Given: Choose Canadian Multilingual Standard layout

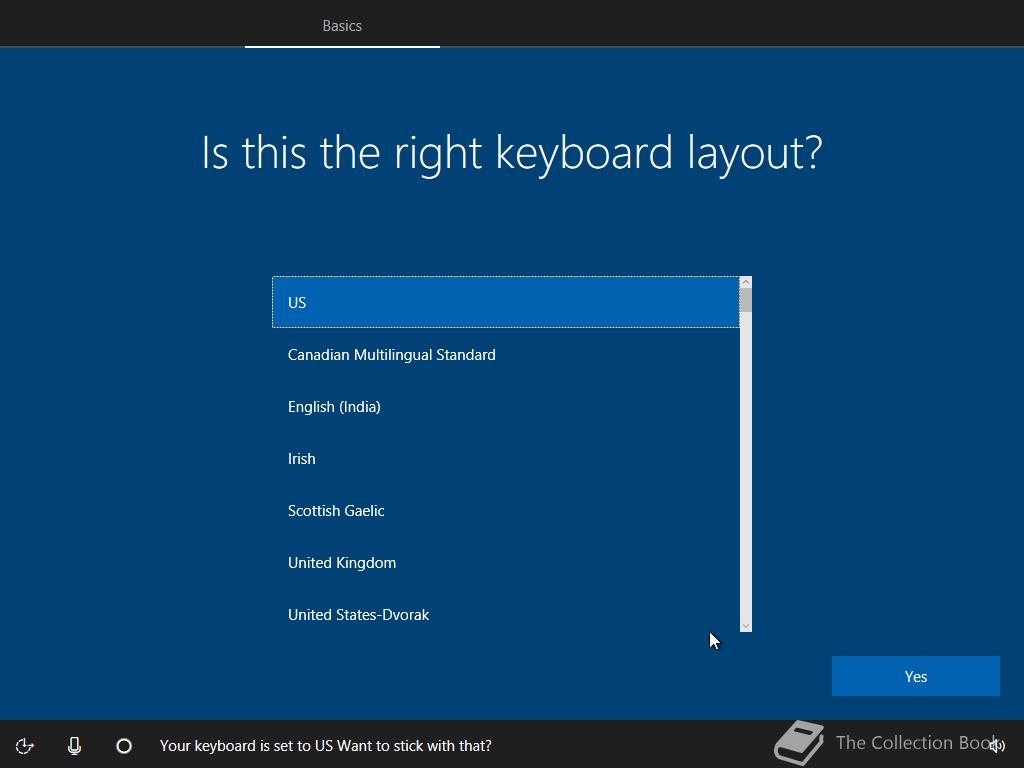Looking at the screenshot, I should (x=506, y=355).
